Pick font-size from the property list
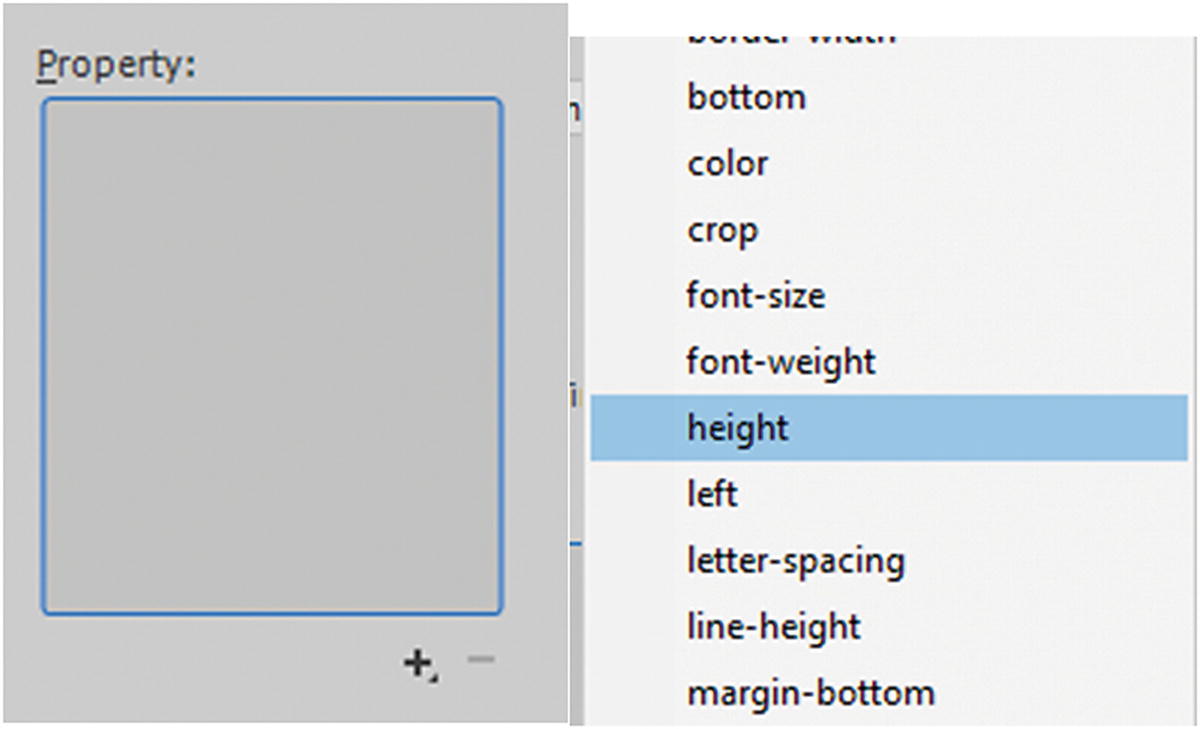 point(756,295)
